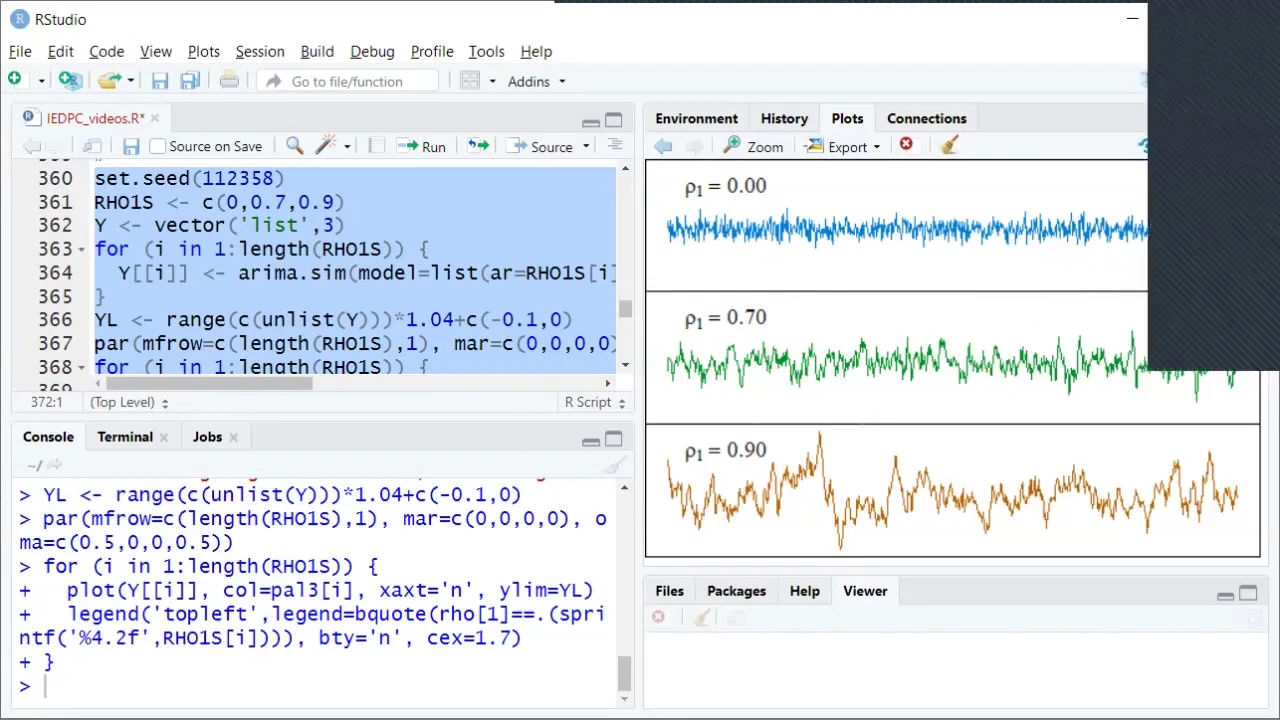Open the Tools menu
The height and width of the screenshot is (720, 1280).
click(x=486, y=51)
